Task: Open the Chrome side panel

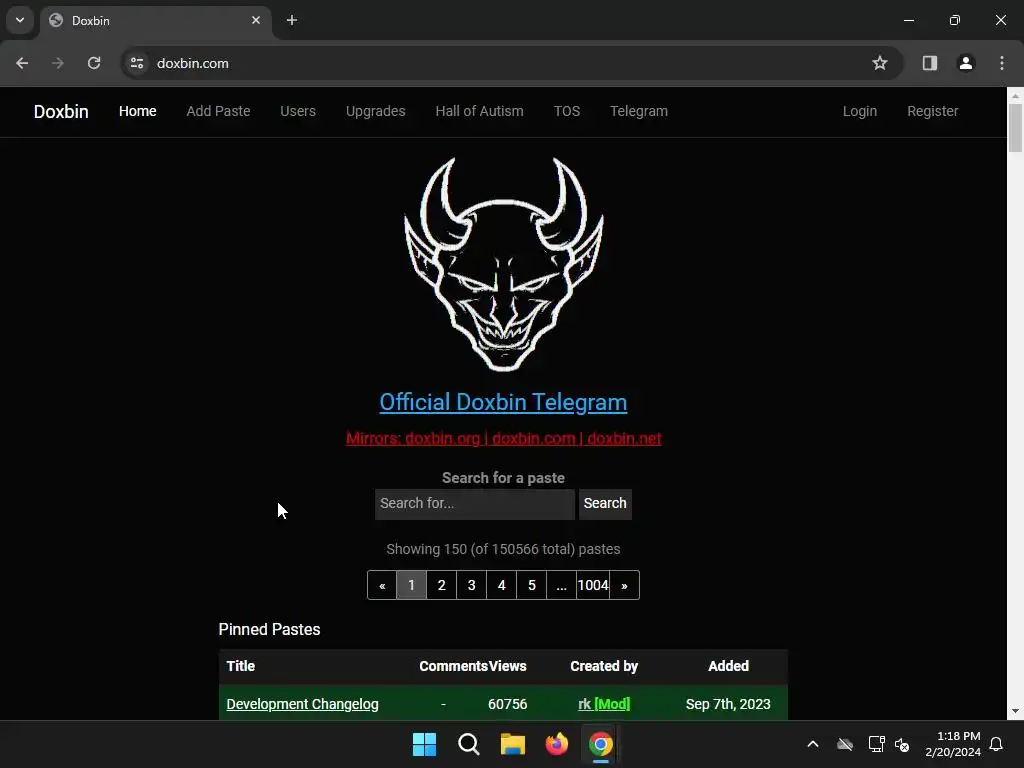Action: [x=930, y=63]
